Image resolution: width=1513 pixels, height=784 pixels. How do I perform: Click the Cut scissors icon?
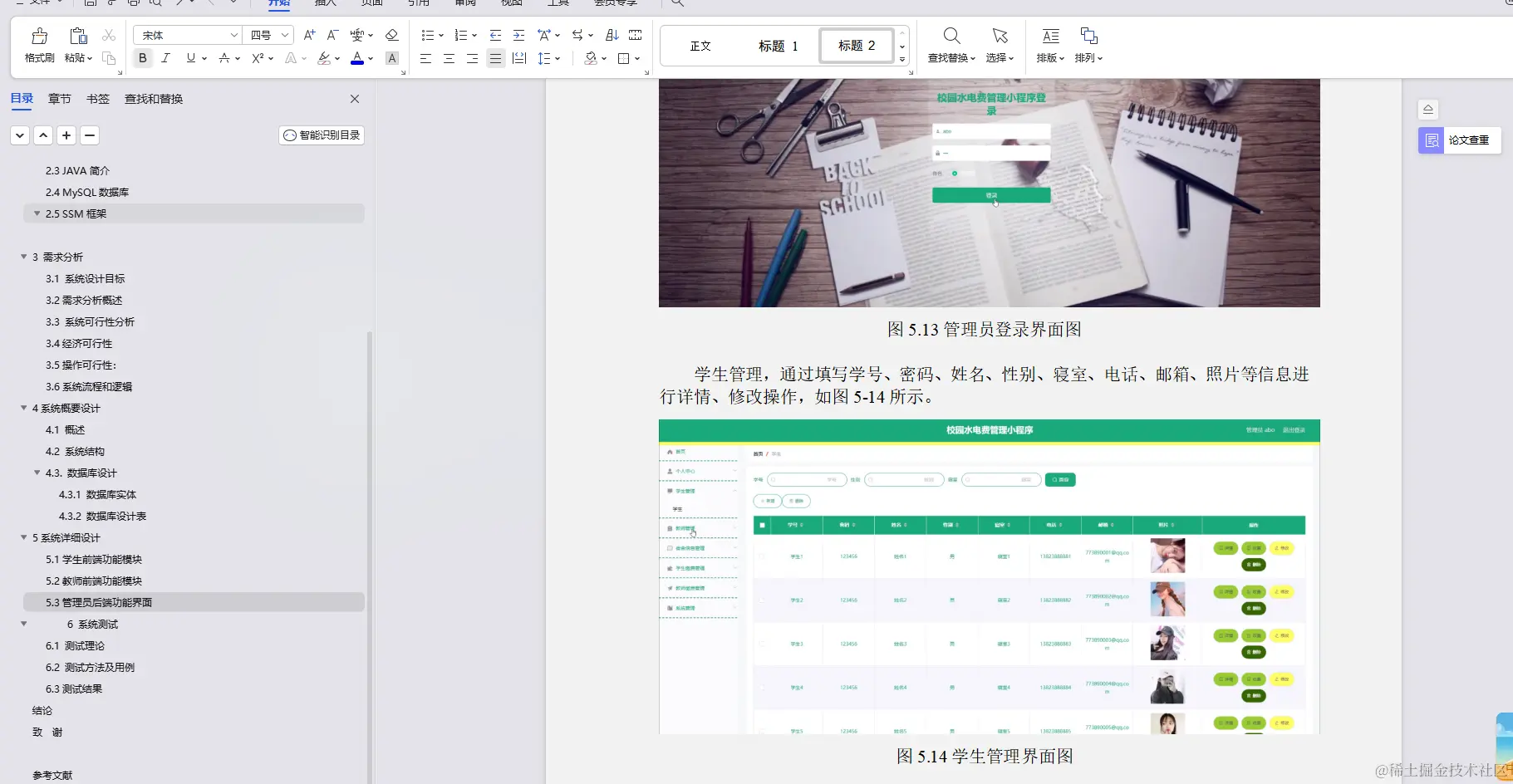pos(109,35)
